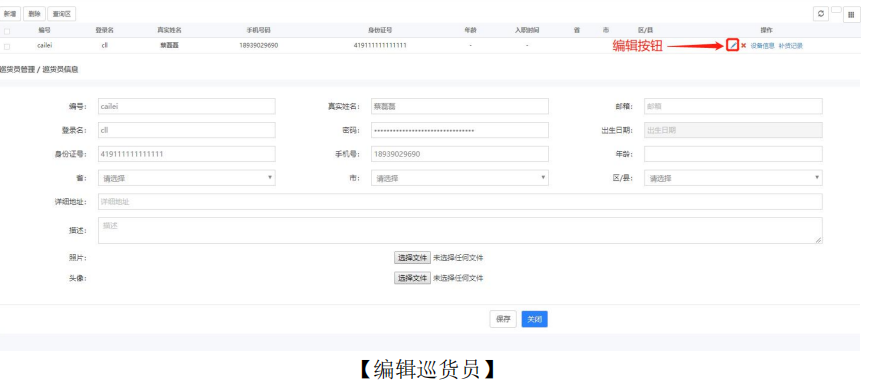Click the 年龄 age input field
Image resolution: width=878 pixels, height=383 pixels.
734,154
